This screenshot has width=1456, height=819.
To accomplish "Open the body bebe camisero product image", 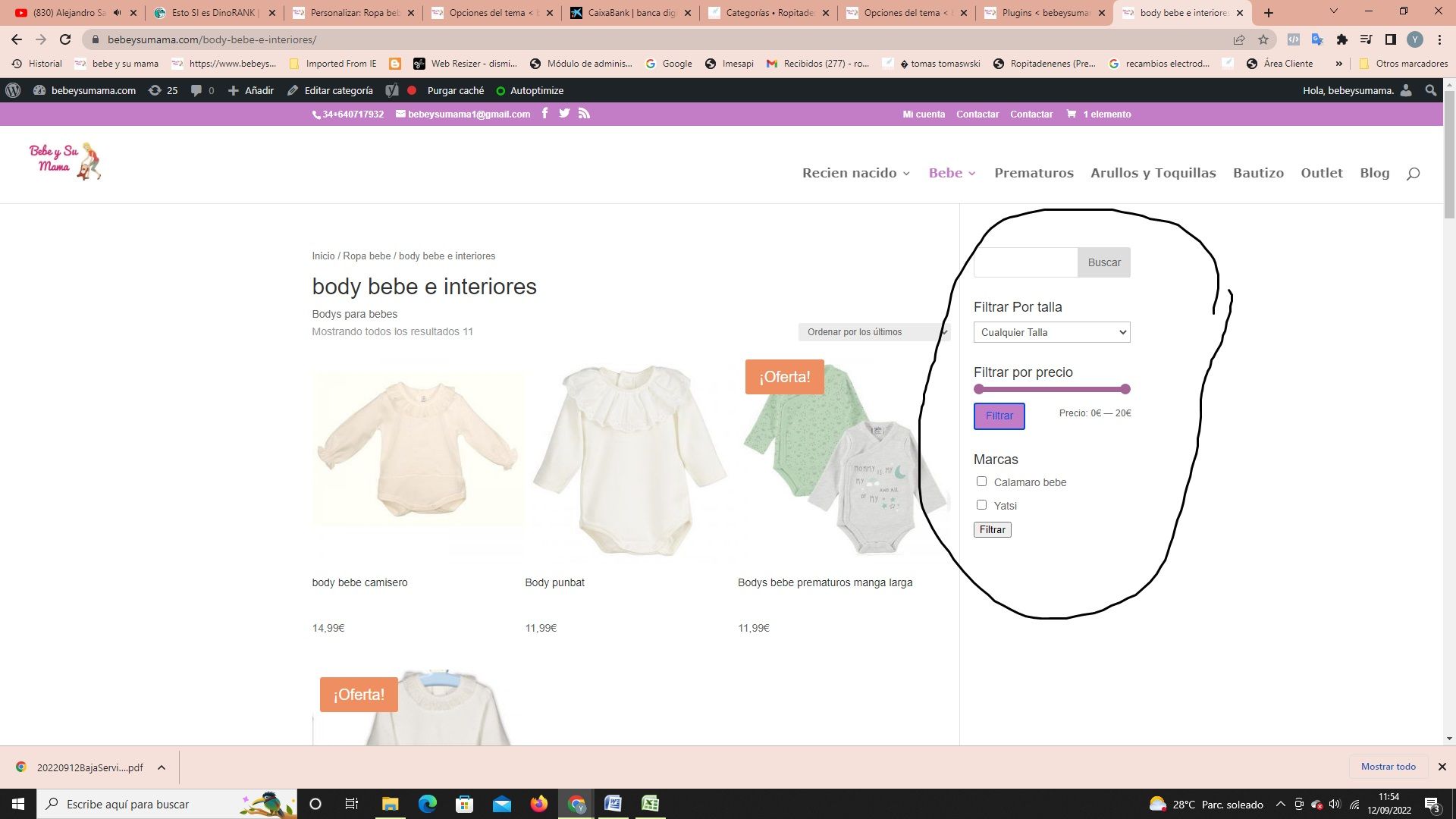I will [x=418, y=450].
